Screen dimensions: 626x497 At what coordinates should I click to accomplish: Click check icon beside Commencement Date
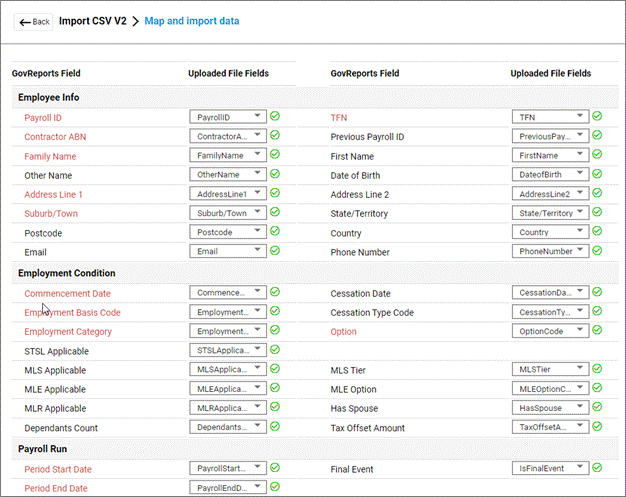coord(275,293)
